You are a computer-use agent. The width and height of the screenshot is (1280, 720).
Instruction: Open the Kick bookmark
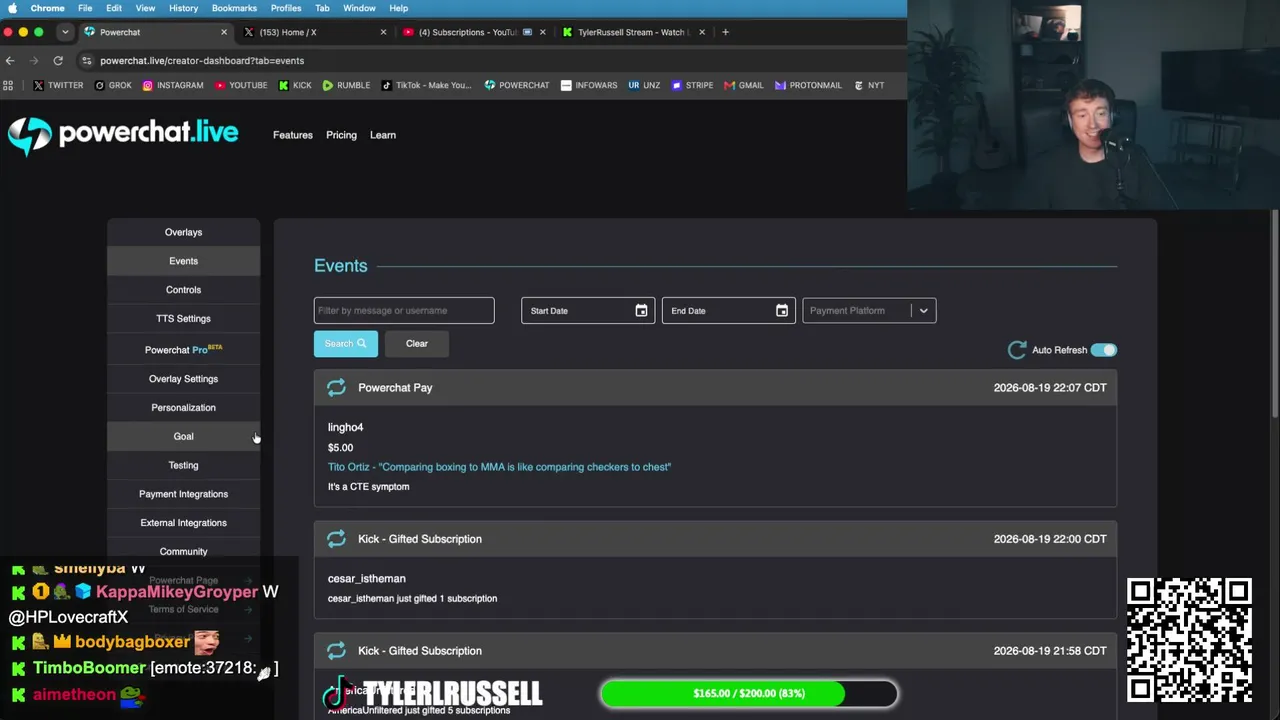click(x=294, y=85)
